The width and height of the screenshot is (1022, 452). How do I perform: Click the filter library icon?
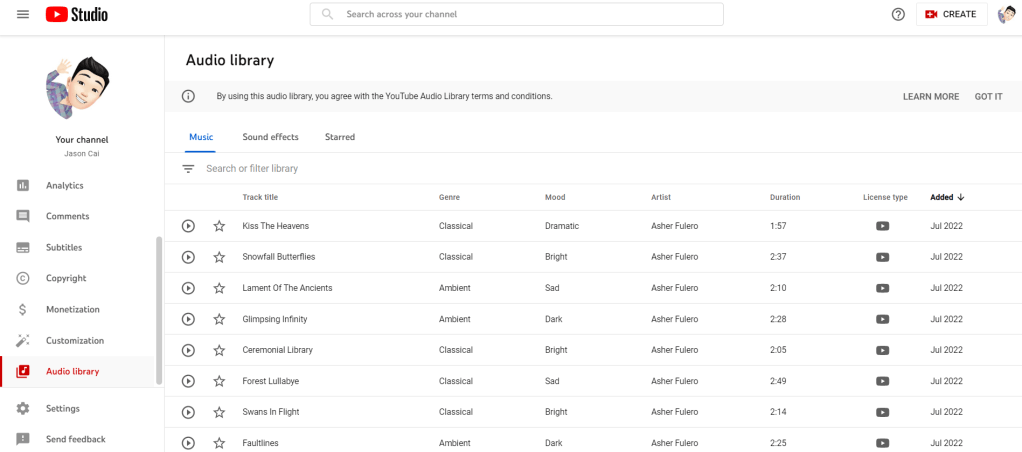click(x=188, y=169)
